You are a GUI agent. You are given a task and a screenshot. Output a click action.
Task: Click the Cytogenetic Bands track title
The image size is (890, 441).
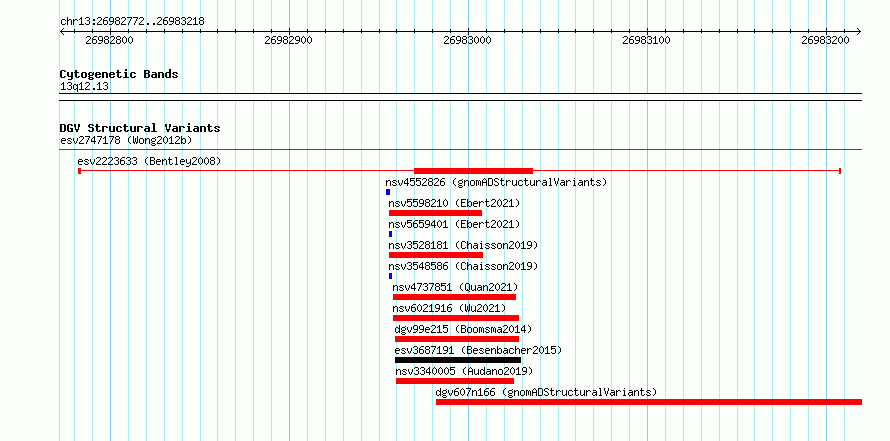119,74
